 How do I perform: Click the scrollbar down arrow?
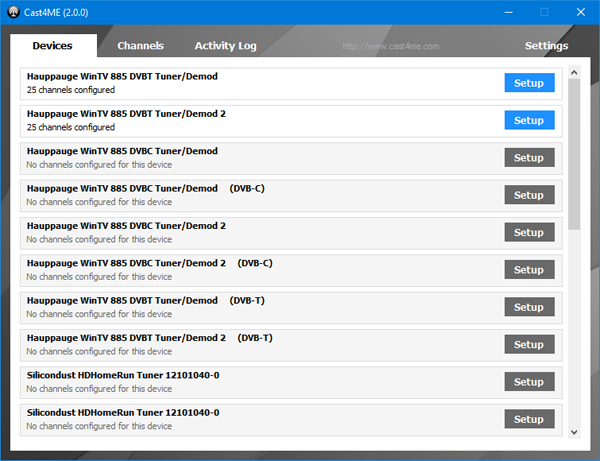[x=574, y=432]
